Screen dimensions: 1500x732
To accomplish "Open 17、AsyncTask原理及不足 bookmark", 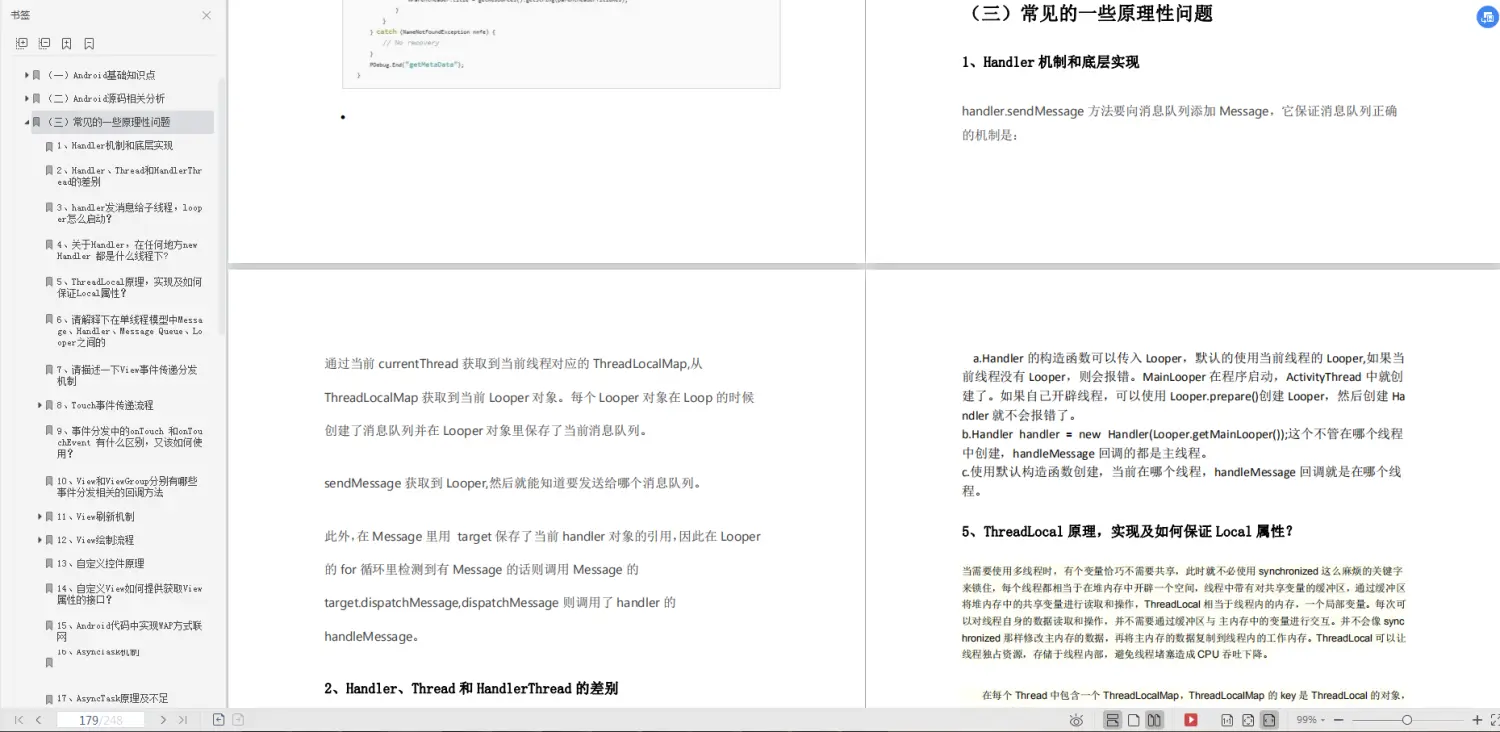I will point(112,699).
